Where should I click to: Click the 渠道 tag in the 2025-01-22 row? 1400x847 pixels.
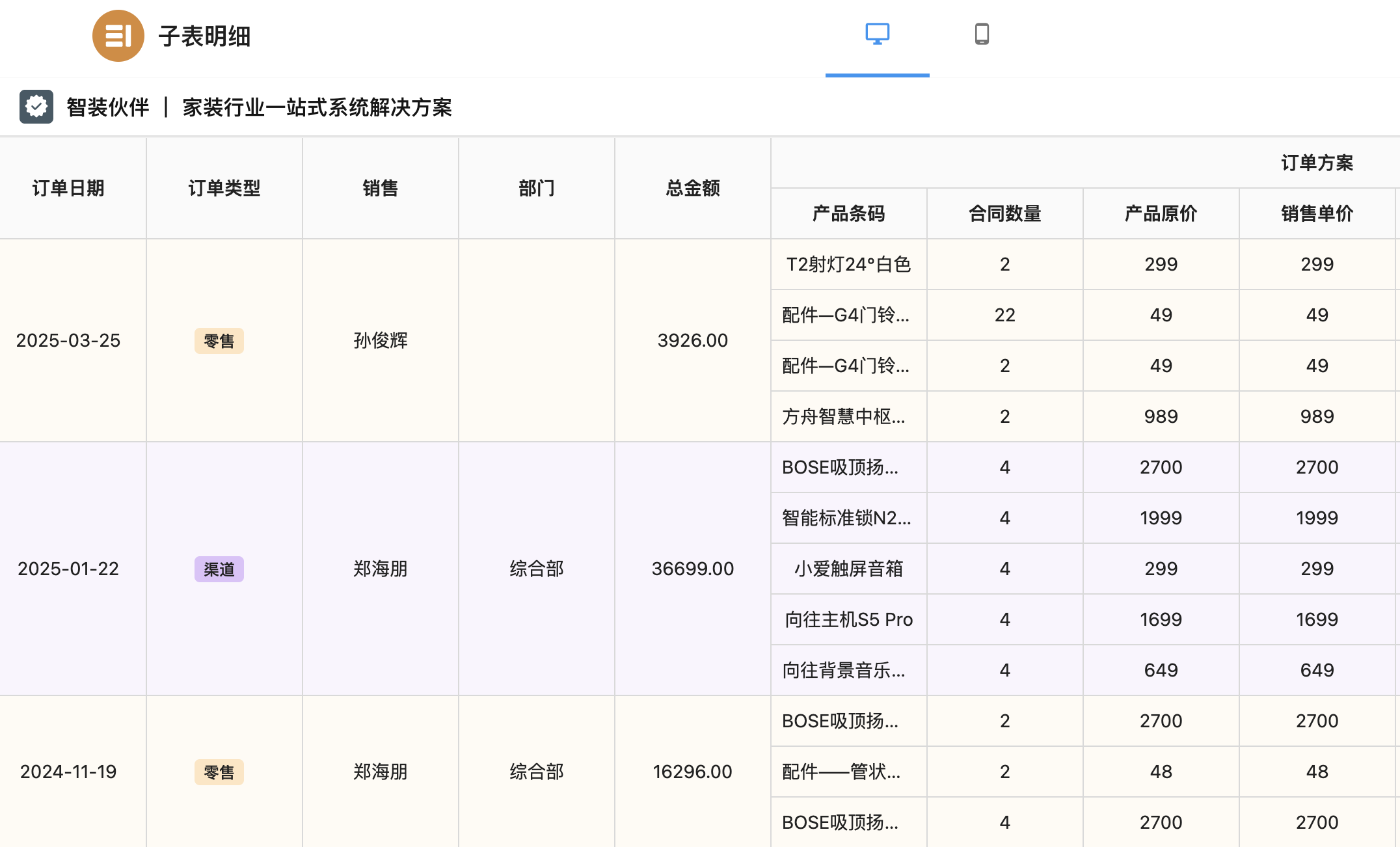coord(219,570)
